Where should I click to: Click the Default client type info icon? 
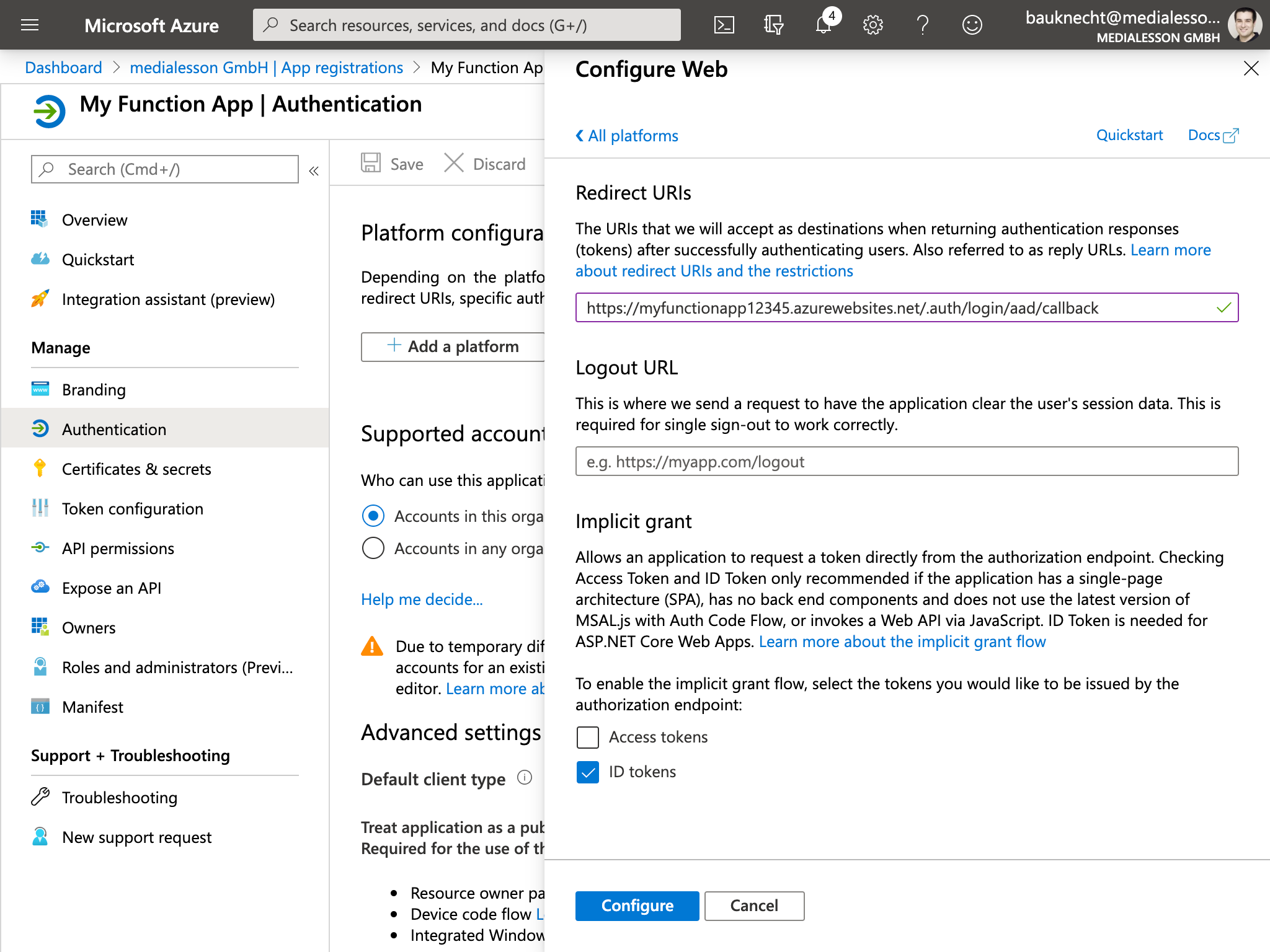click(525, 777)
